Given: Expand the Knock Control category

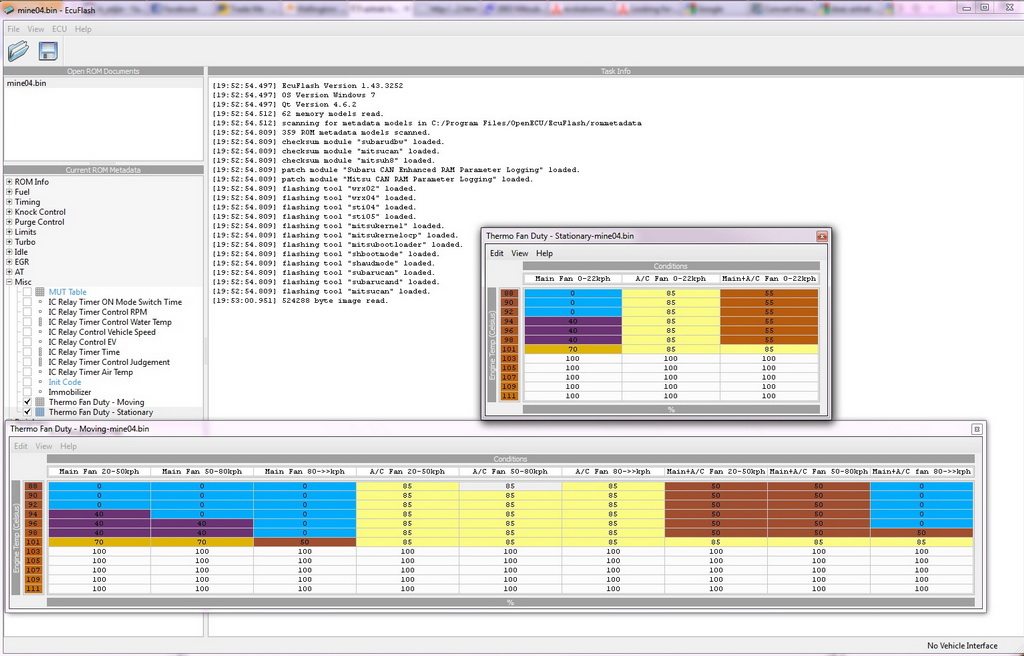Looking at the screenshot, I should (8, 211).
